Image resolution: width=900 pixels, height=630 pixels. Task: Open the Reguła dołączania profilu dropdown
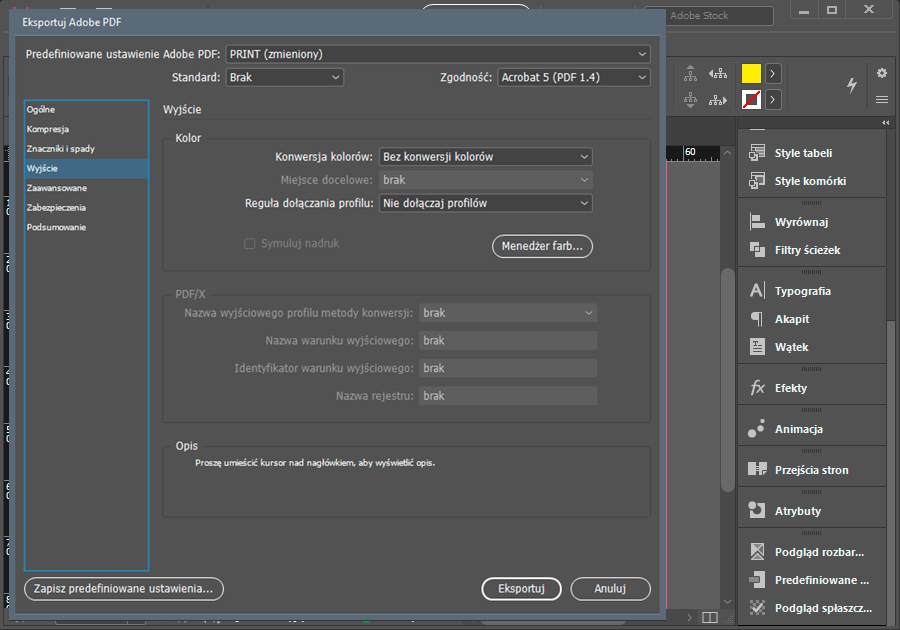[486, 203]
